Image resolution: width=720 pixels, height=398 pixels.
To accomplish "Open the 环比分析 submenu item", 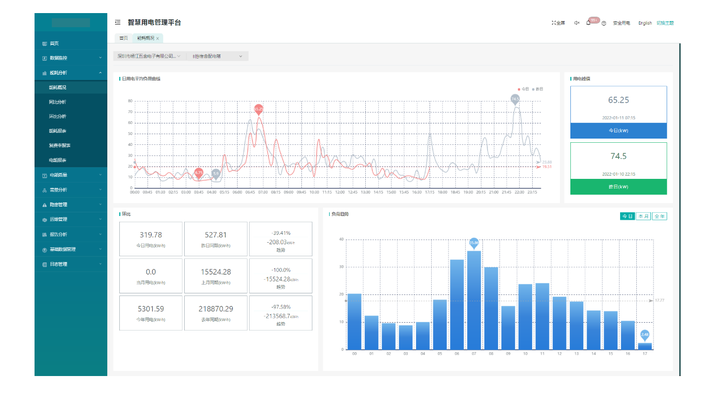I will pos(71,117).
